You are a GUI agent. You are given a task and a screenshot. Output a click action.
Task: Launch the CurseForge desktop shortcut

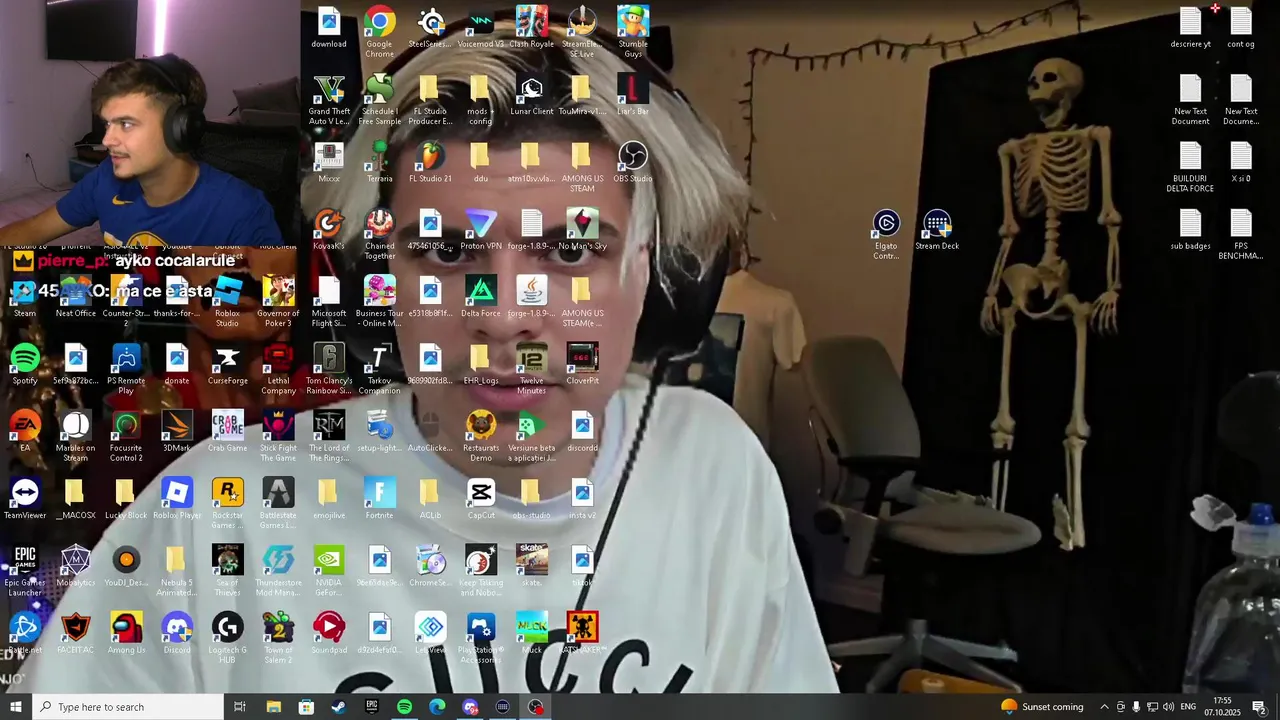[227, 363]
